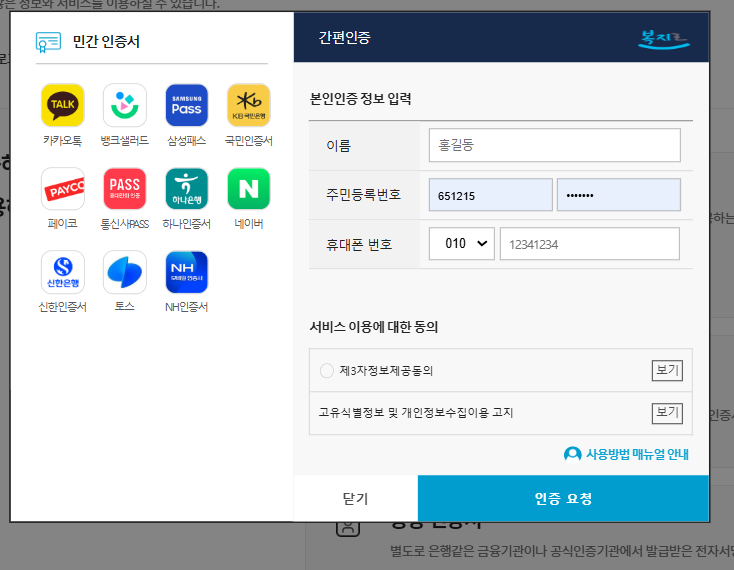The image size is (734, 570).
Task: Click the 본인인증 정보 입력 heading
Action: coord(360,99)
